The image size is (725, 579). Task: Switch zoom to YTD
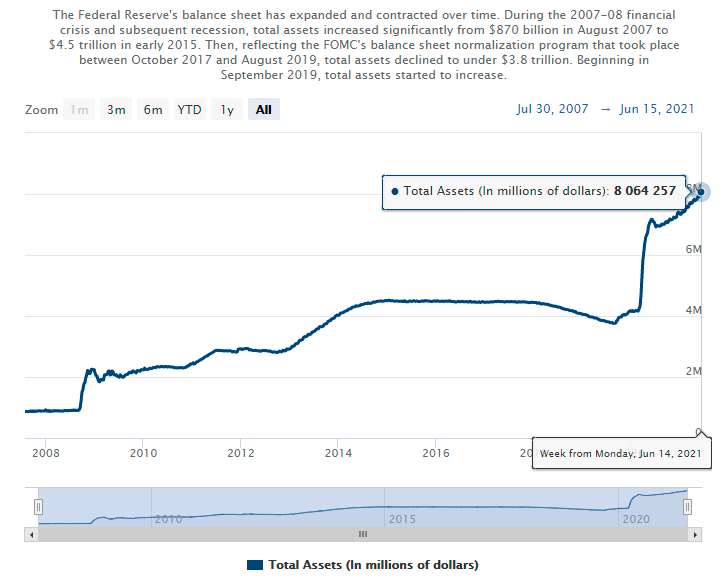pyautogui.click(x=189, y=110)
